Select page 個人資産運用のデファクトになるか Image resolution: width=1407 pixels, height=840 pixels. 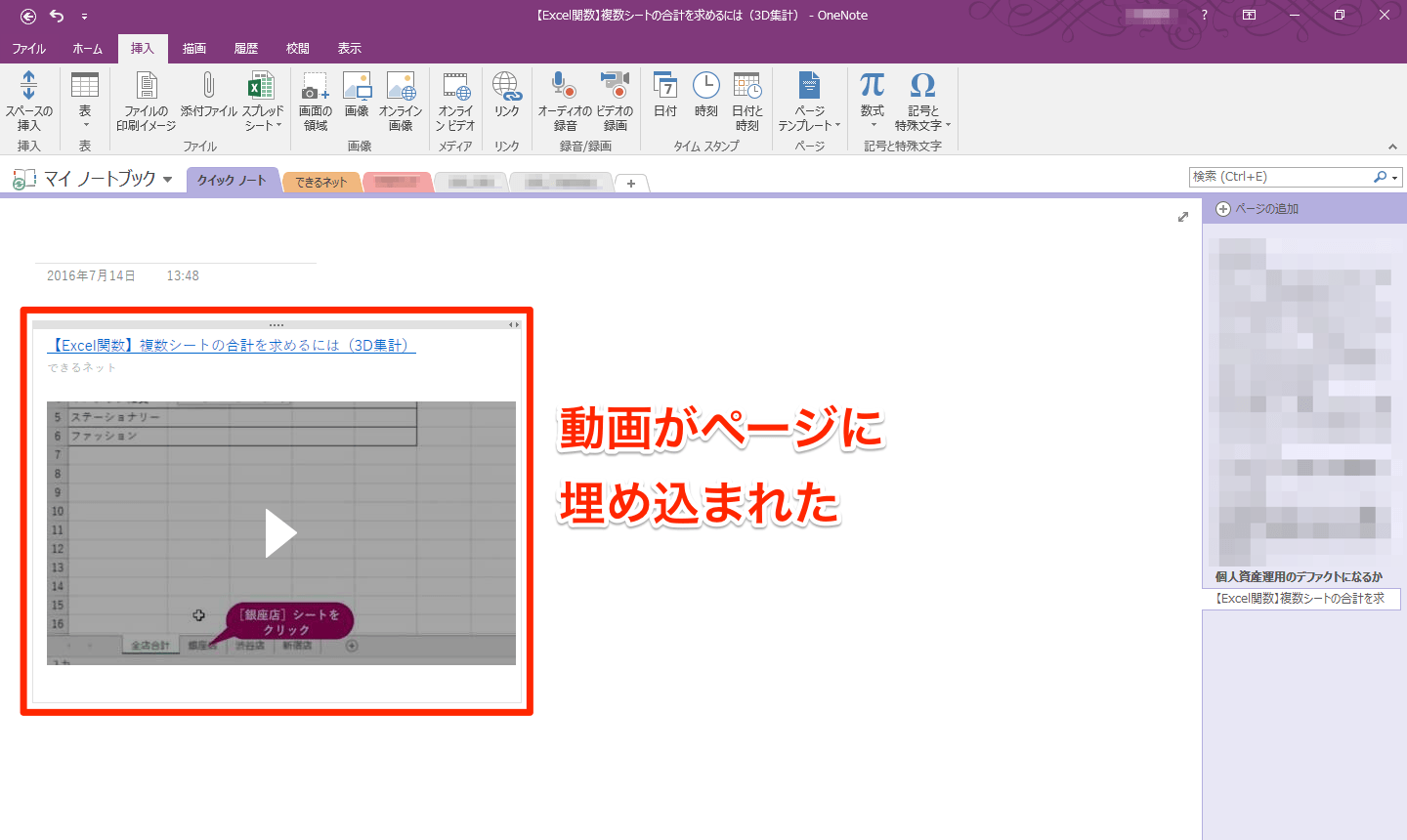(x=1300, y=576)
